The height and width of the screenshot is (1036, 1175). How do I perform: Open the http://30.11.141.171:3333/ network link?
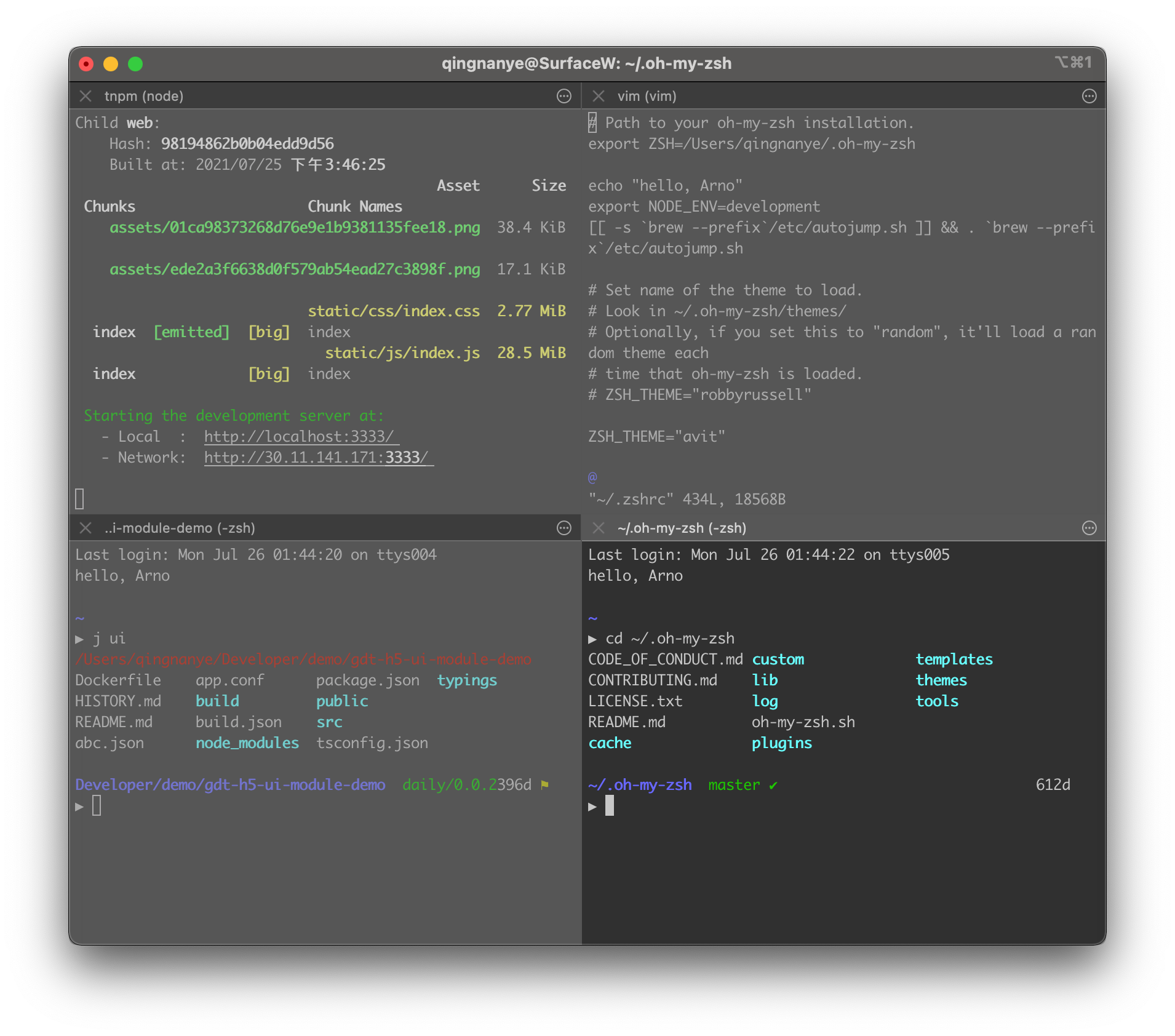(x=319, y=458)
